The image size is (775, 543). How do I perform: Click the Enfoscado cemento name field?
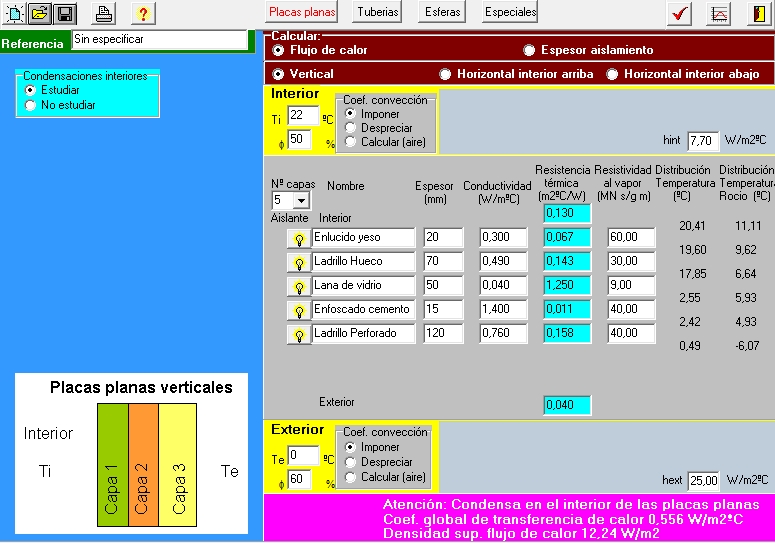click(363, 309)
